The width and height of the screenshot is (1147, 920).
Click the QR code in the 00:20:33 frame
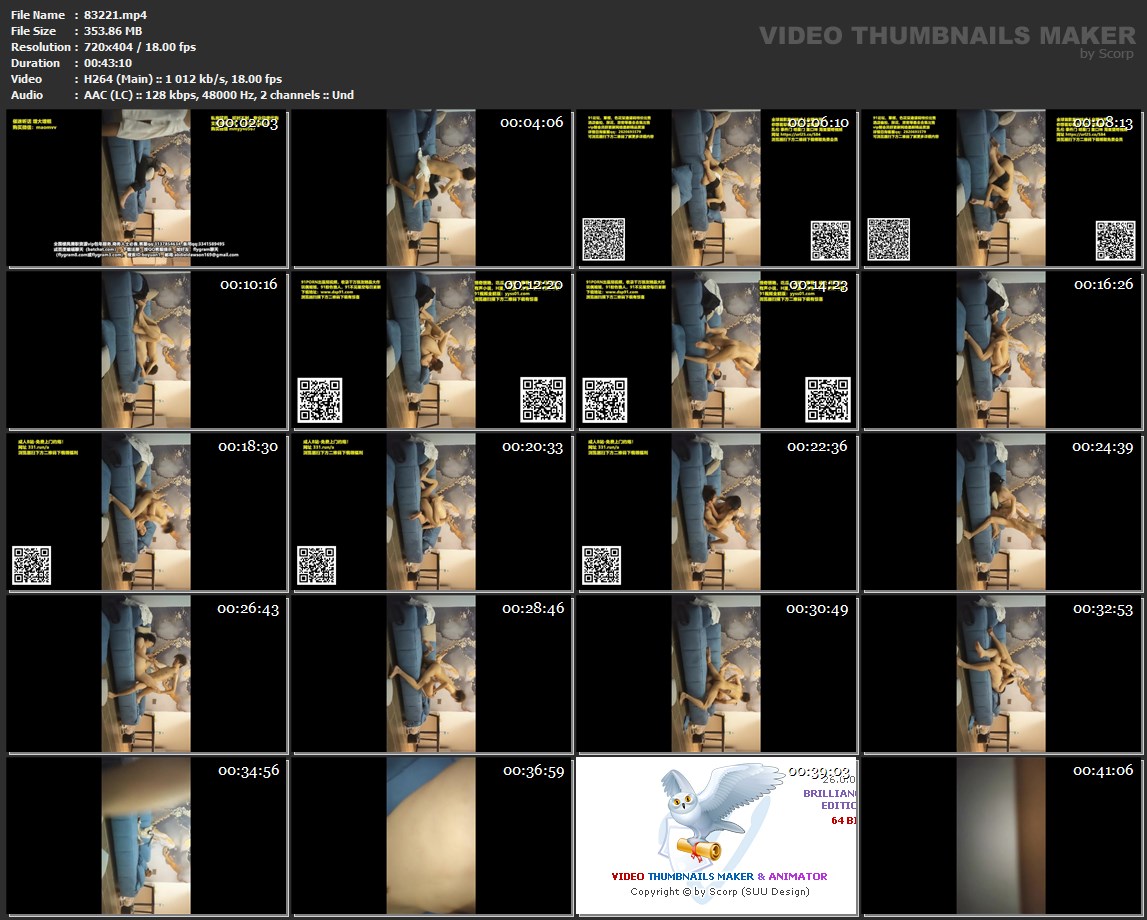(x=316, y=565)
